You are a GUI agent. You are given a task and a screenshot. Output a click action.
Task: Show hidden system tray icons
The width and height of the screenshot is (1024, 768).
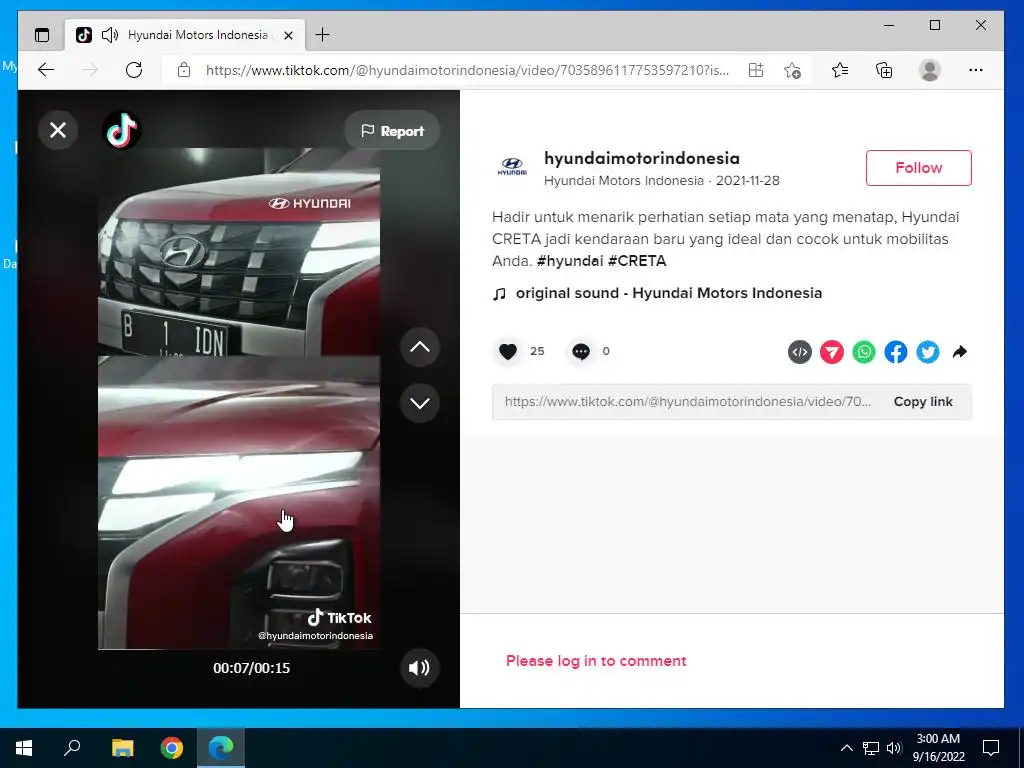click(x=846, y=748)
